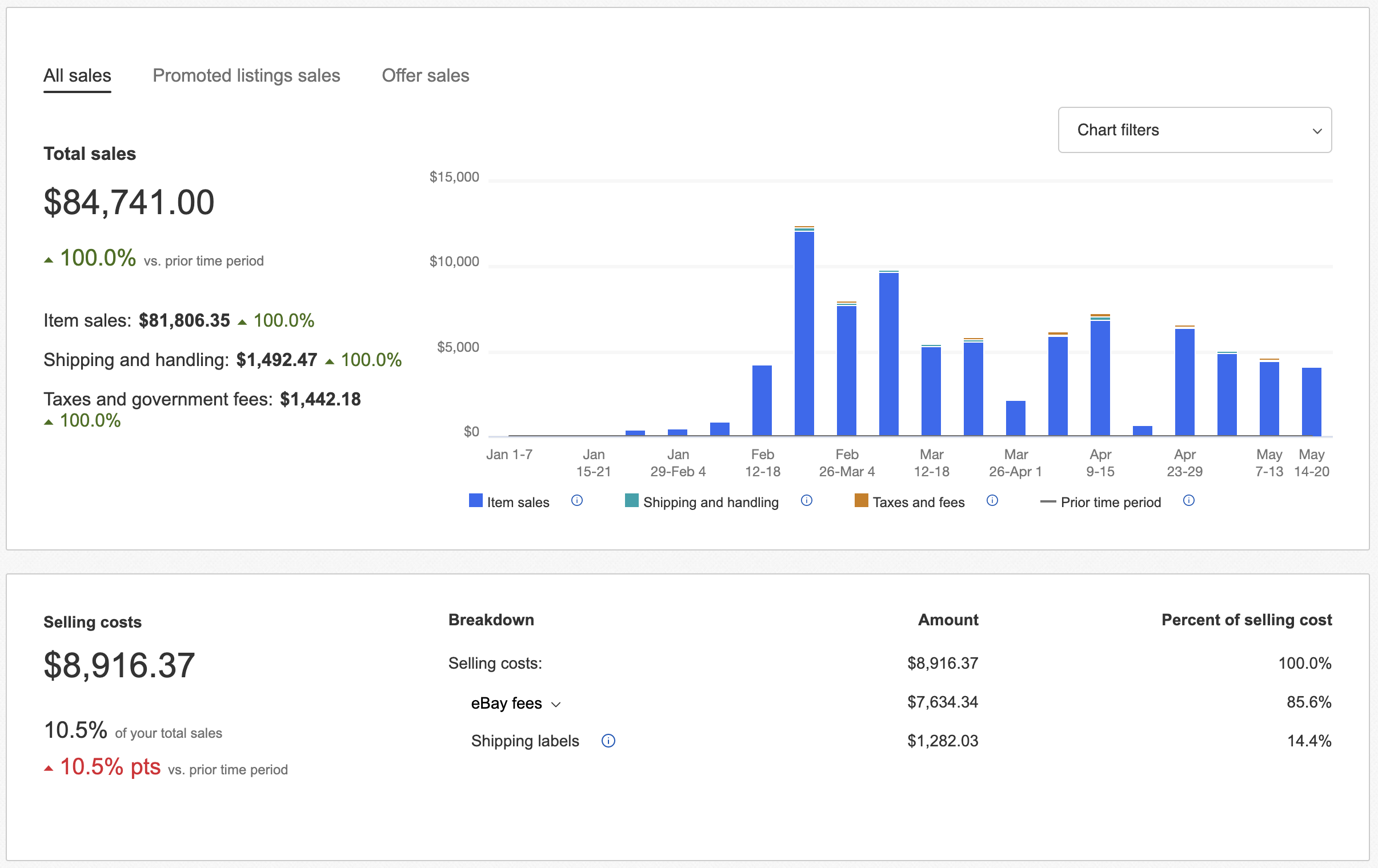Click the Breakdown column header
Image resolution: width=1378 pixels, height=868 pixels.
(491, 620)
